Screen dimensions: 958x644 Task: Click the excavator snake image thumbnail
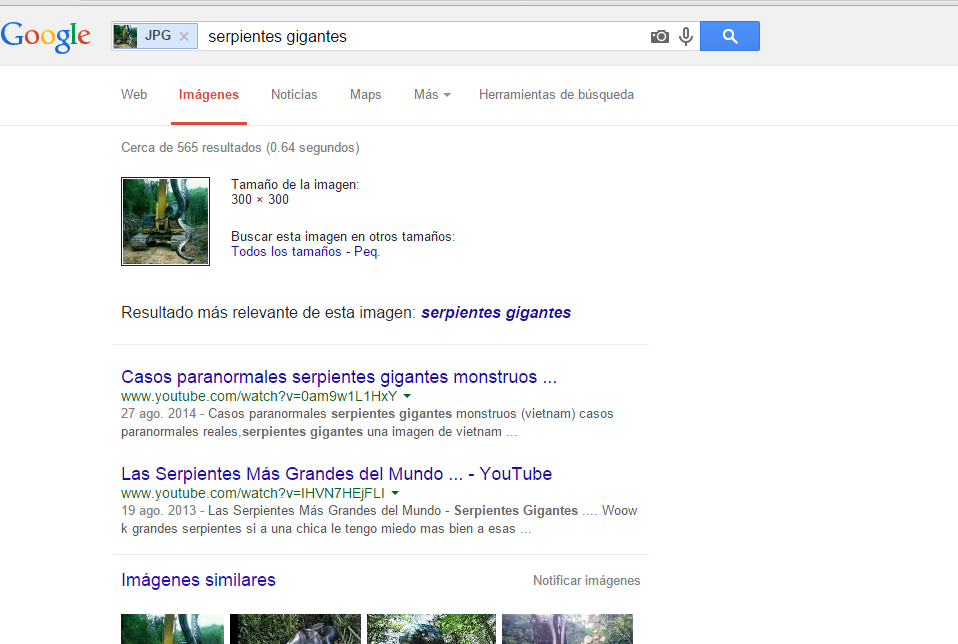166,221
